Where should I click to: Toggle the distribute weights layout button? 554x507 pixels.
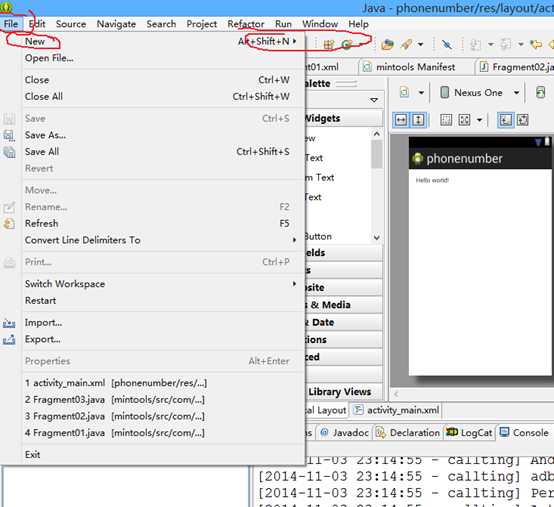pyautogui.click(x=523, y=120)
